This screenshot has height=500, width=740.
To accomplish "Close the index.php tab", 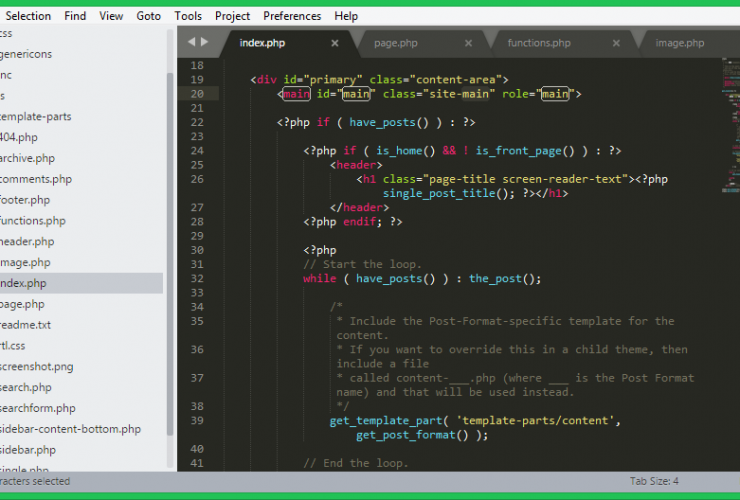I will 335,43.
